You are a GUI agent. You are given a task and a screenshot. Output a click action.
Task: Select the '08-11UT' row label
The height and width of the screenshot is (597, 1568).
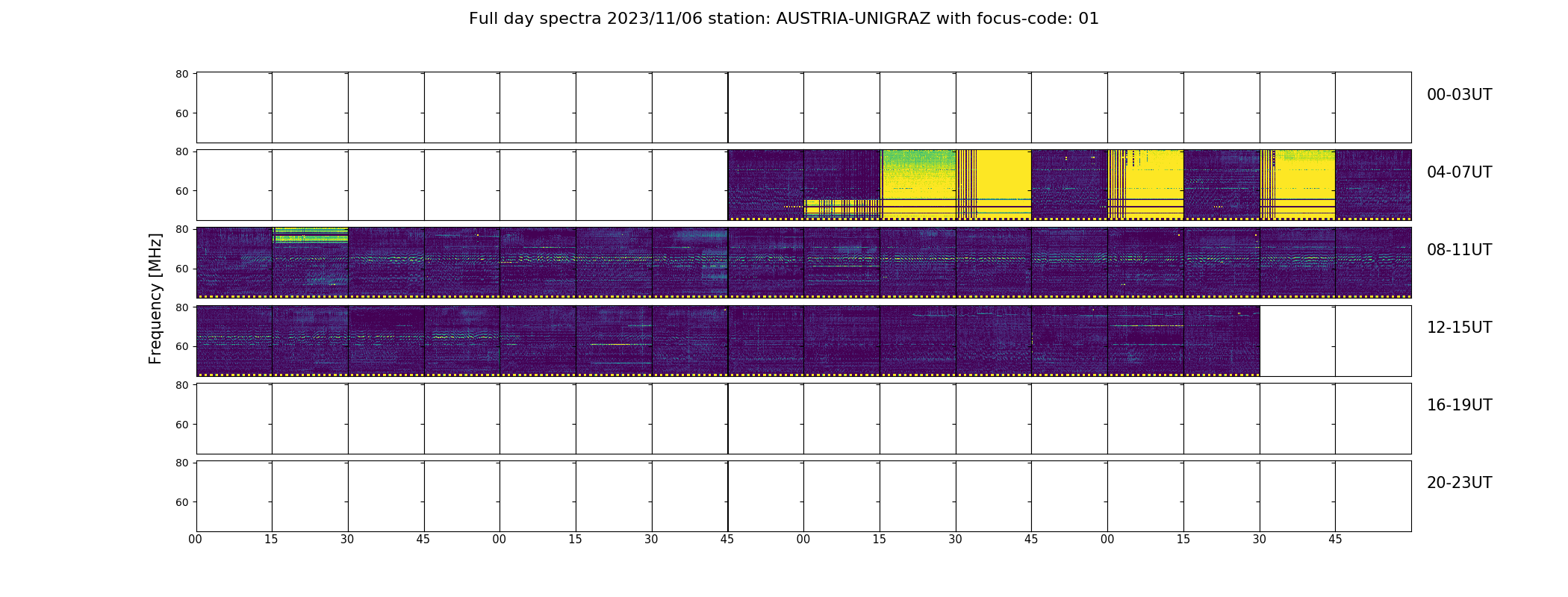(x=1459, y=250)
